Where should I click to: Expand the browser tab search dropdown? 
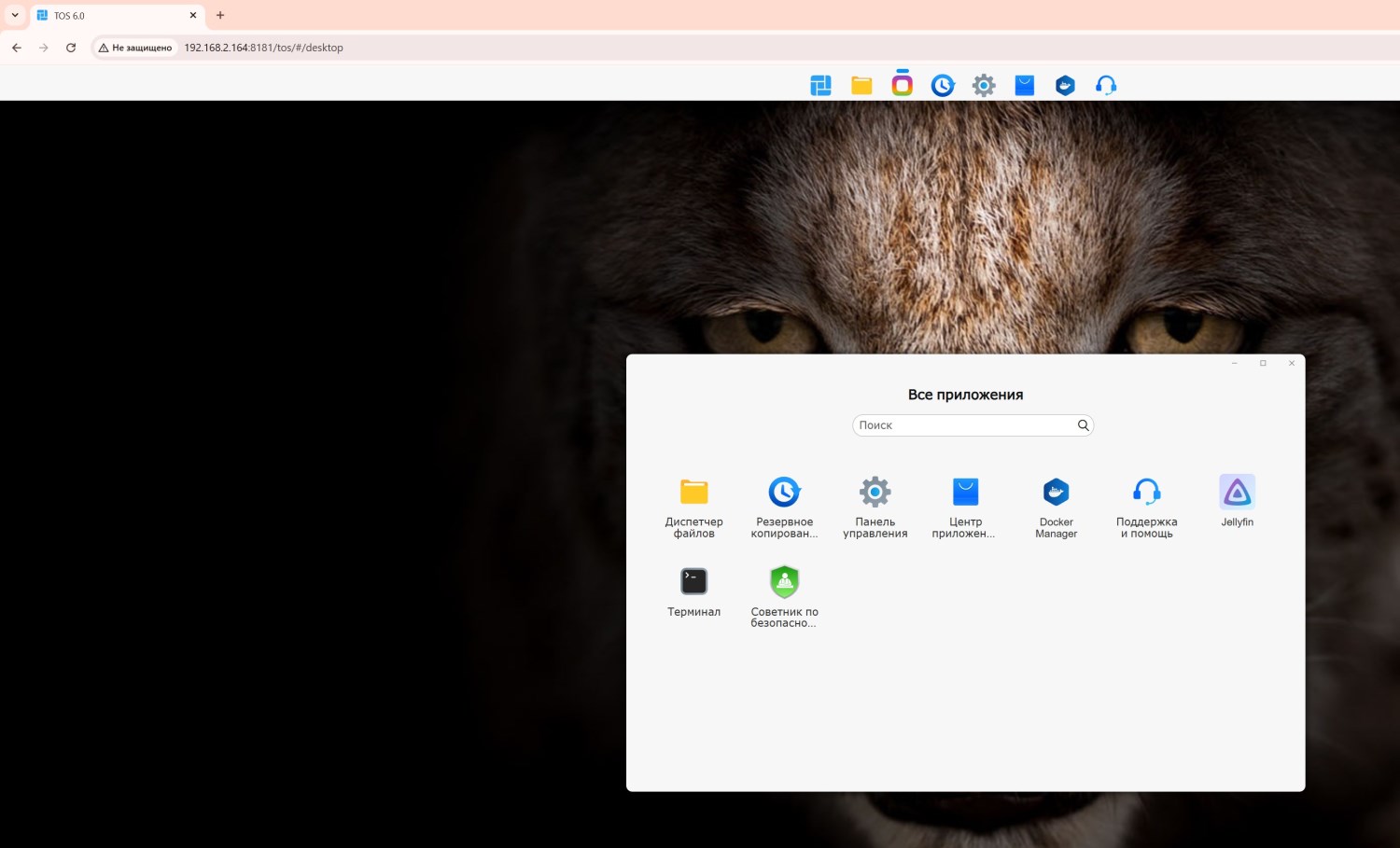click(x=15, y=15)
